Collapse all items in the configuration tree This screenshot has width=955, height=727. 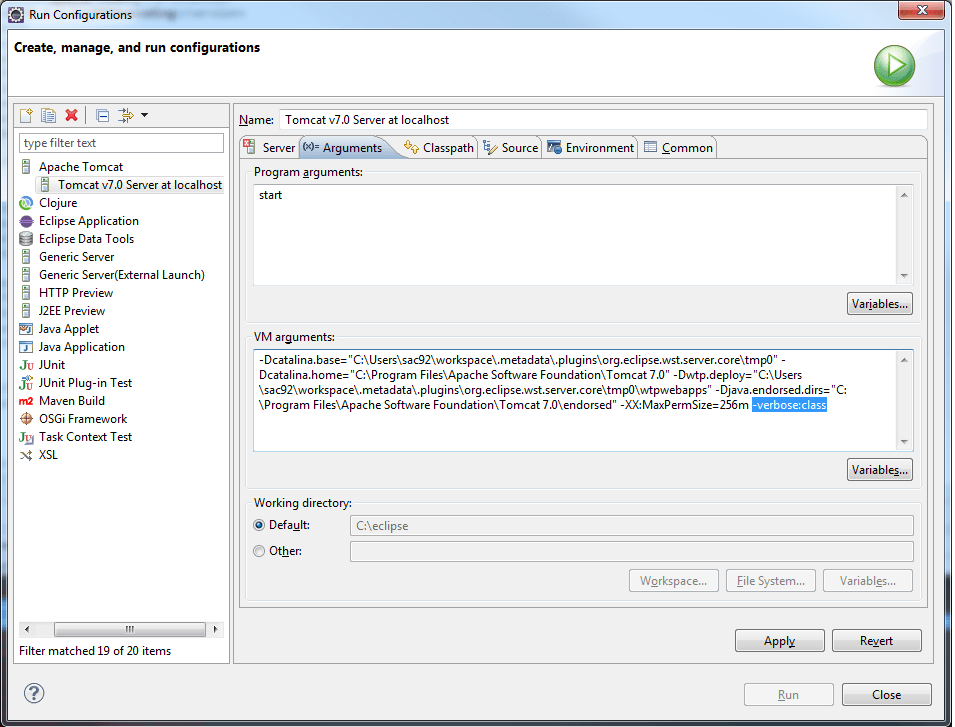(102, 115)
